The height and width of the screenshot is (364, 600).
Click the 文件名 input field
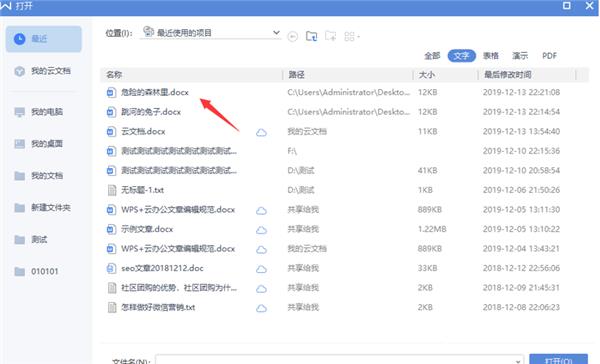point(340,360)
